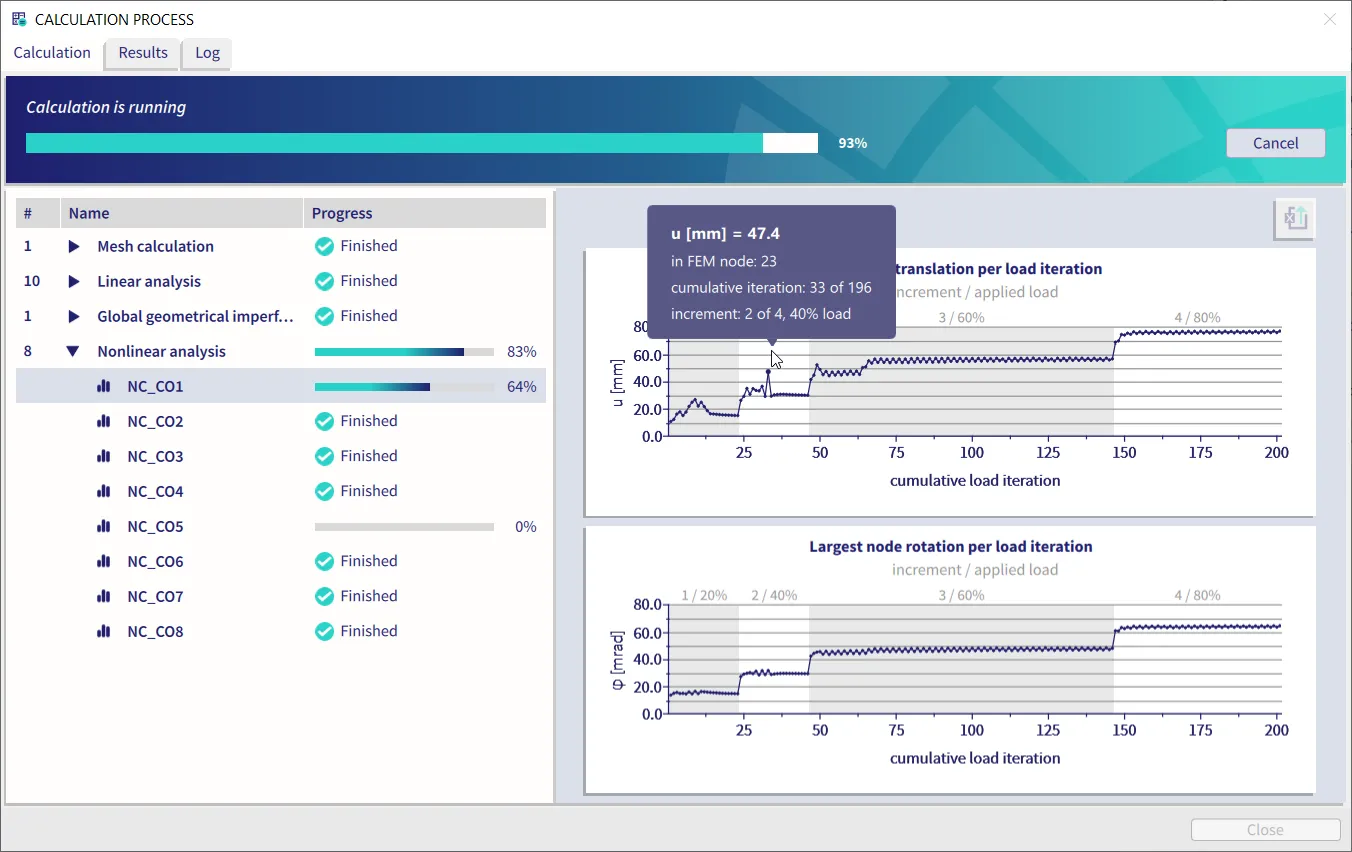
Task: Select the NC_CO4 combination row
Action: tap(155, 492)
